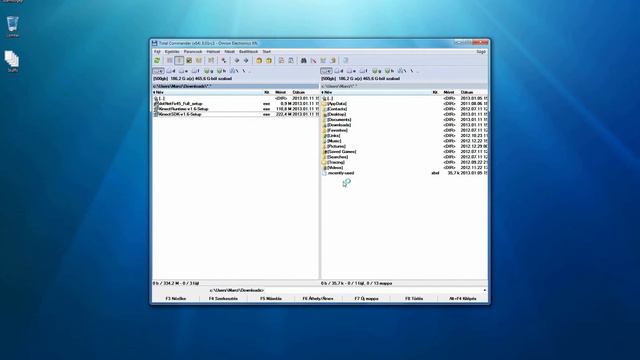Click the F3 Nézőke button
Viewport: 640px width, 360px height.
176,299
